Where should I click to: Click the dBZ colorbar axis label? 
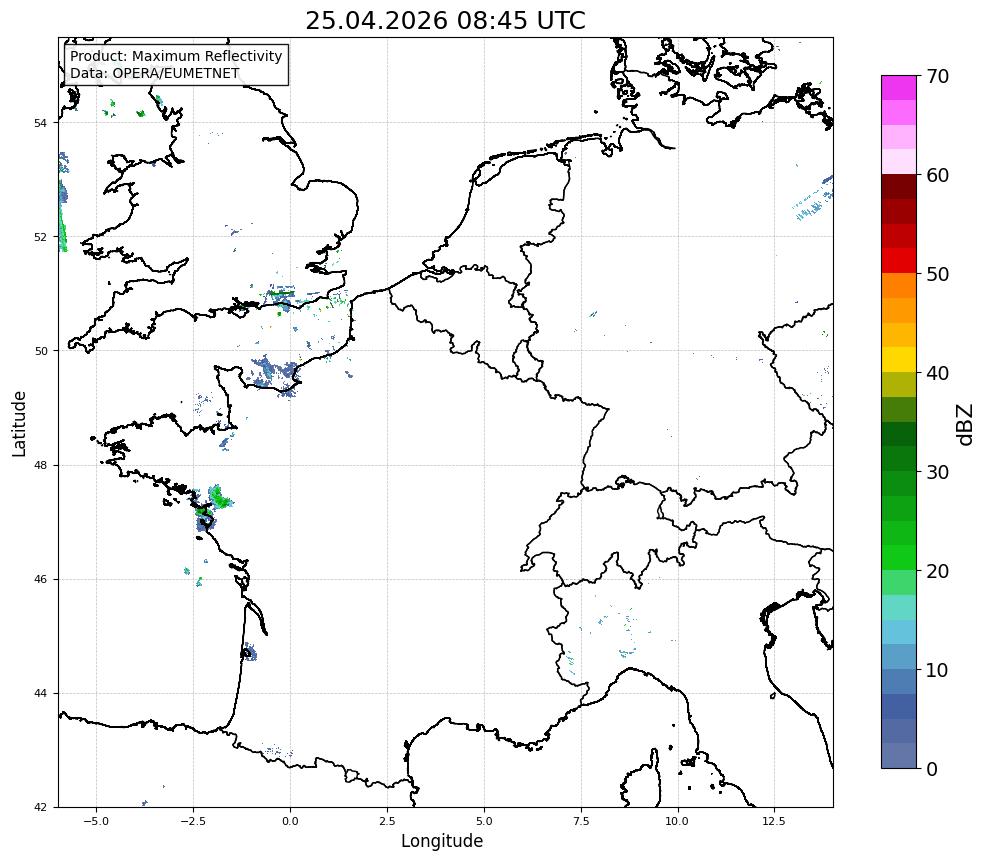(966, 425)
